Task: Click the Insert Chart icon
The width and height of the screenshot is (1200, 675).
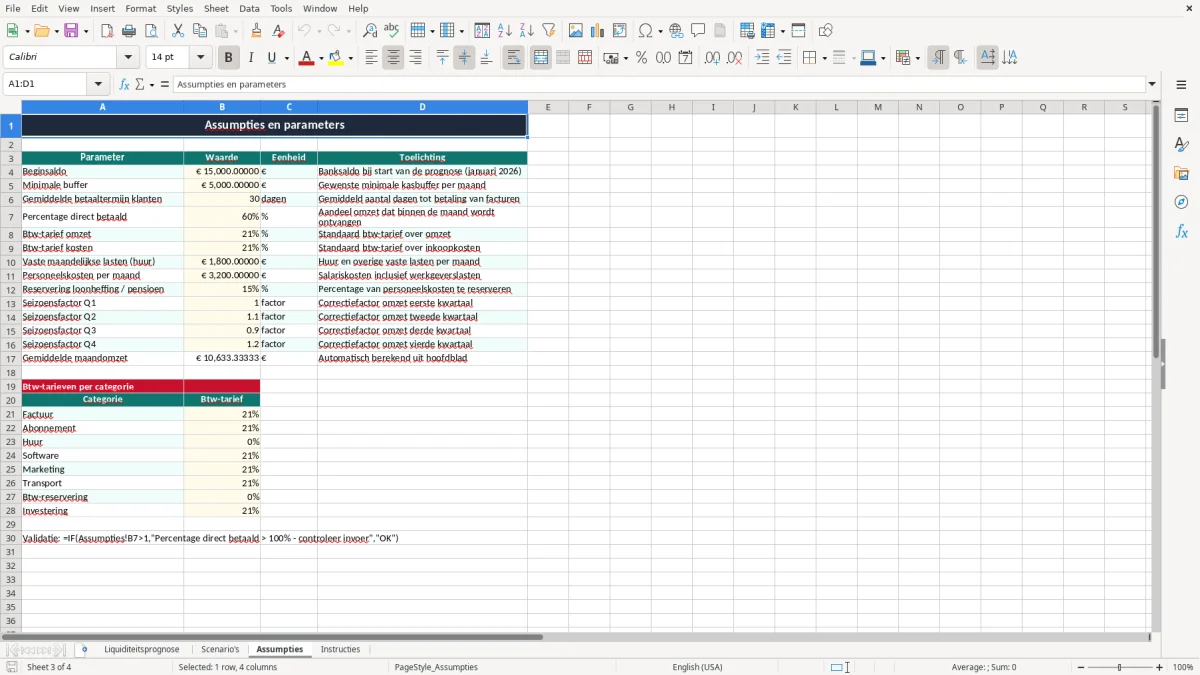Action: coord(598,31)
